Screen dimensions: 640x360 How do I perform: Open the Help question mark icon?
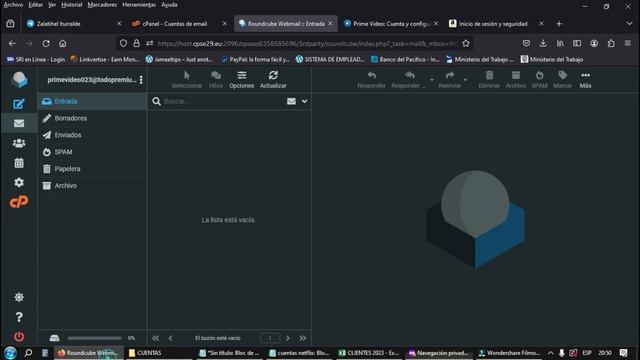(x=19, y=317)
